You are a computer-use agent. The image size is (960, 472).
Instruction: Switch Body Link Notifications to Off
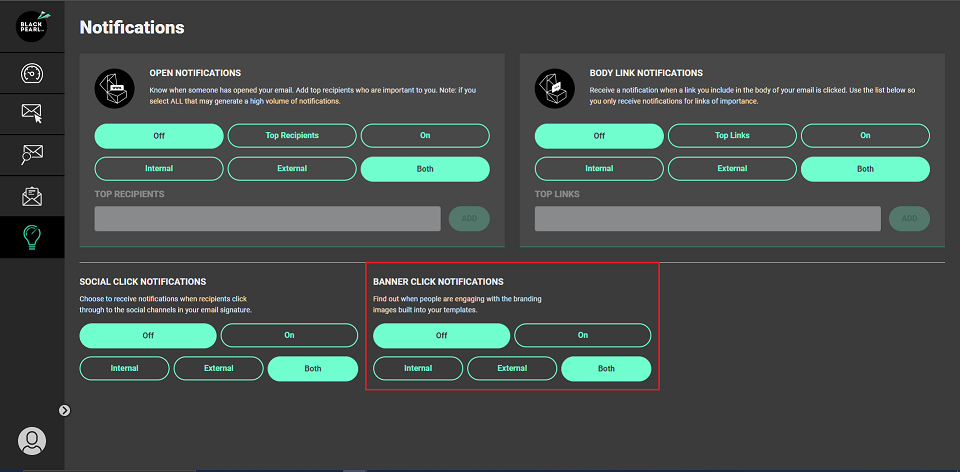(x=599, y=136)
